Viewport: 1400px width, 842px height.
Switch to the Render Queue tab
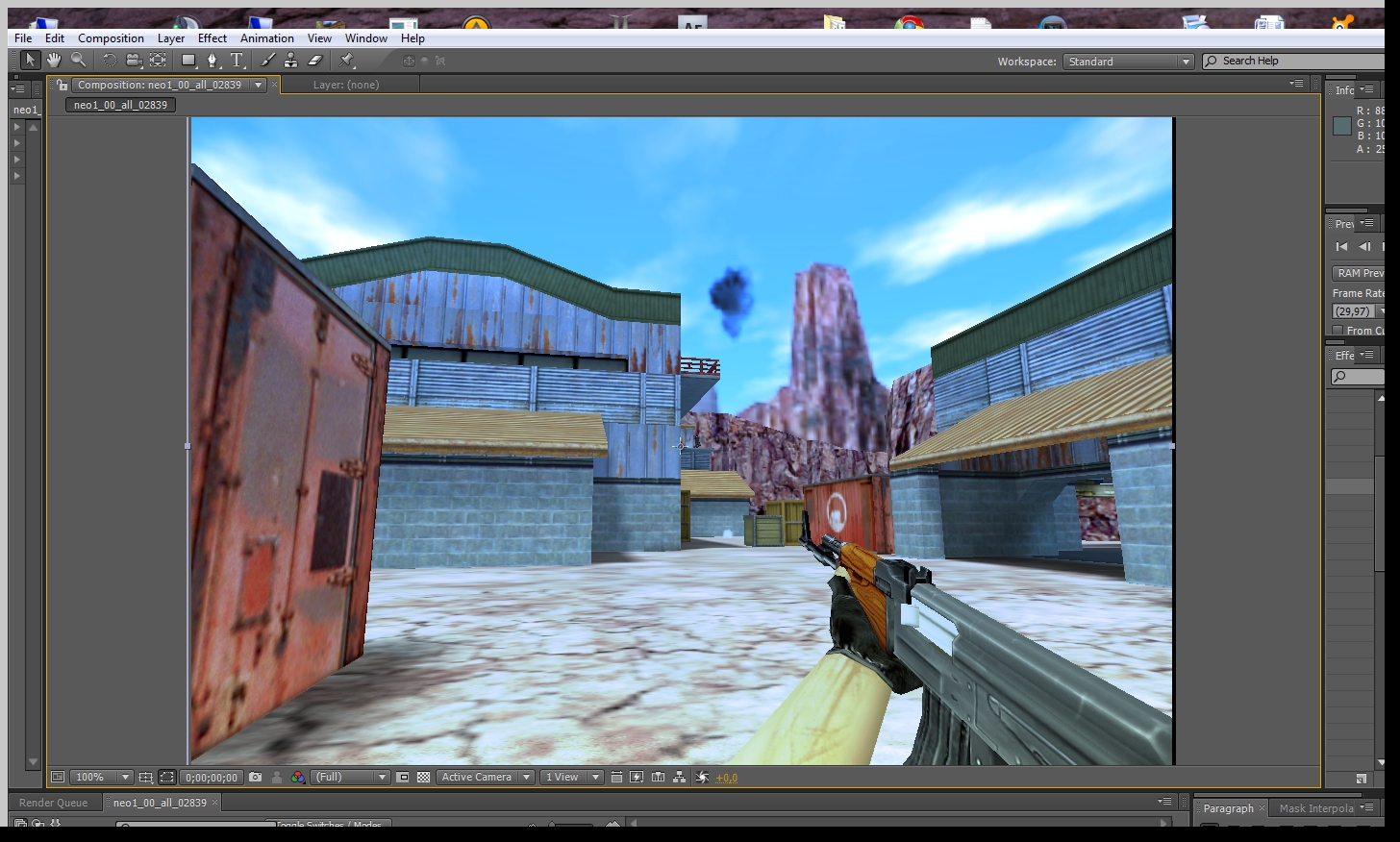tap(53, 803)
